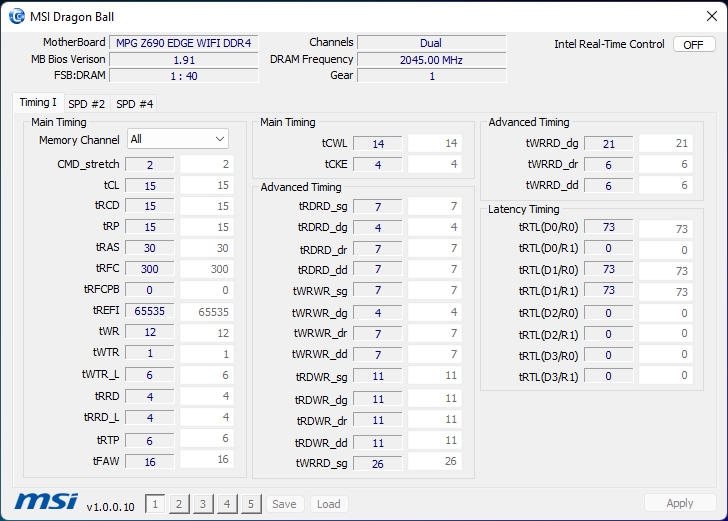Switch to the SPD #4 tab

(x=134, y=104)
